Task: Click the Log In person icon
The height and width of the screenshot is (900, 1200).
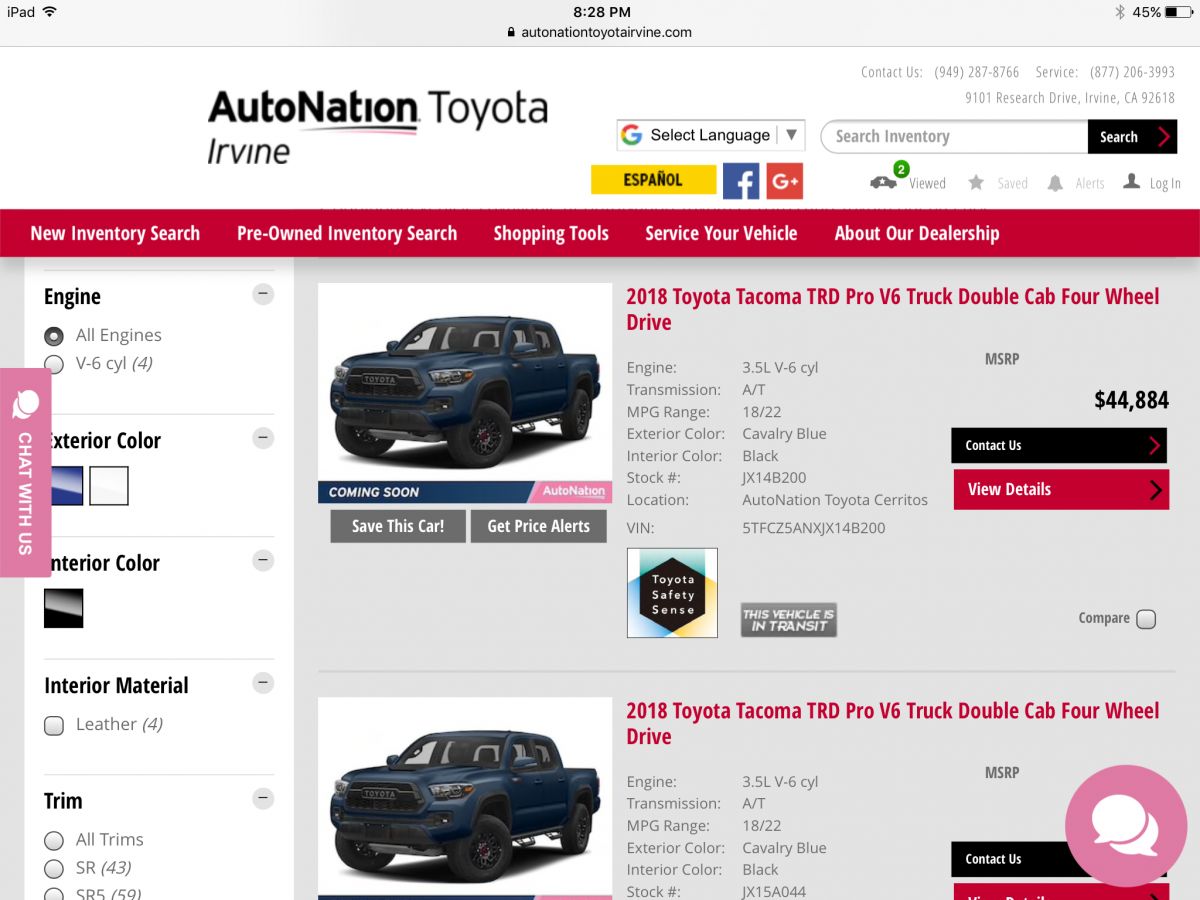Action: point(1131,182)
